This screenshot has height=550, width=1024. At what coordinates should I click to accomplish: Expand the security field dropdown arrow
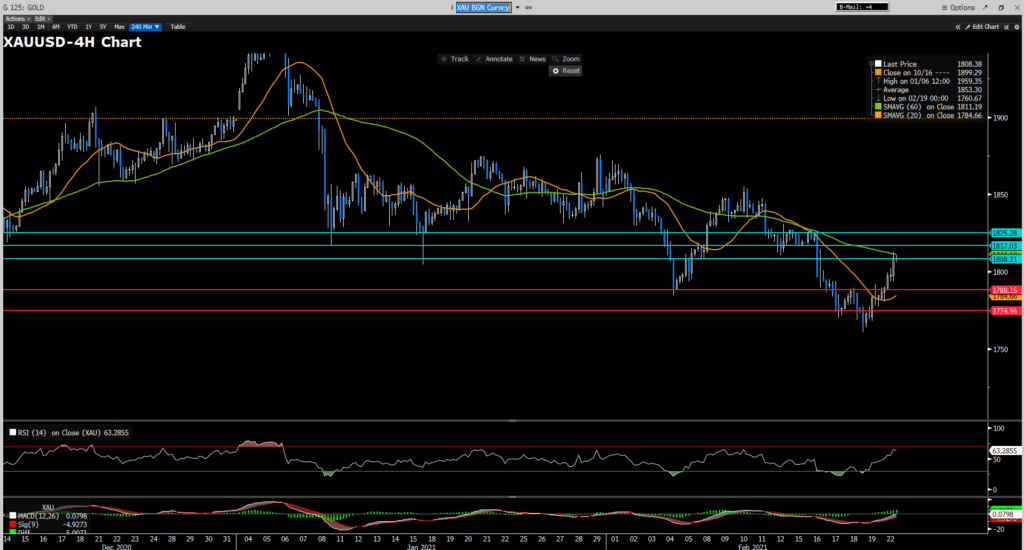(517, 8)
